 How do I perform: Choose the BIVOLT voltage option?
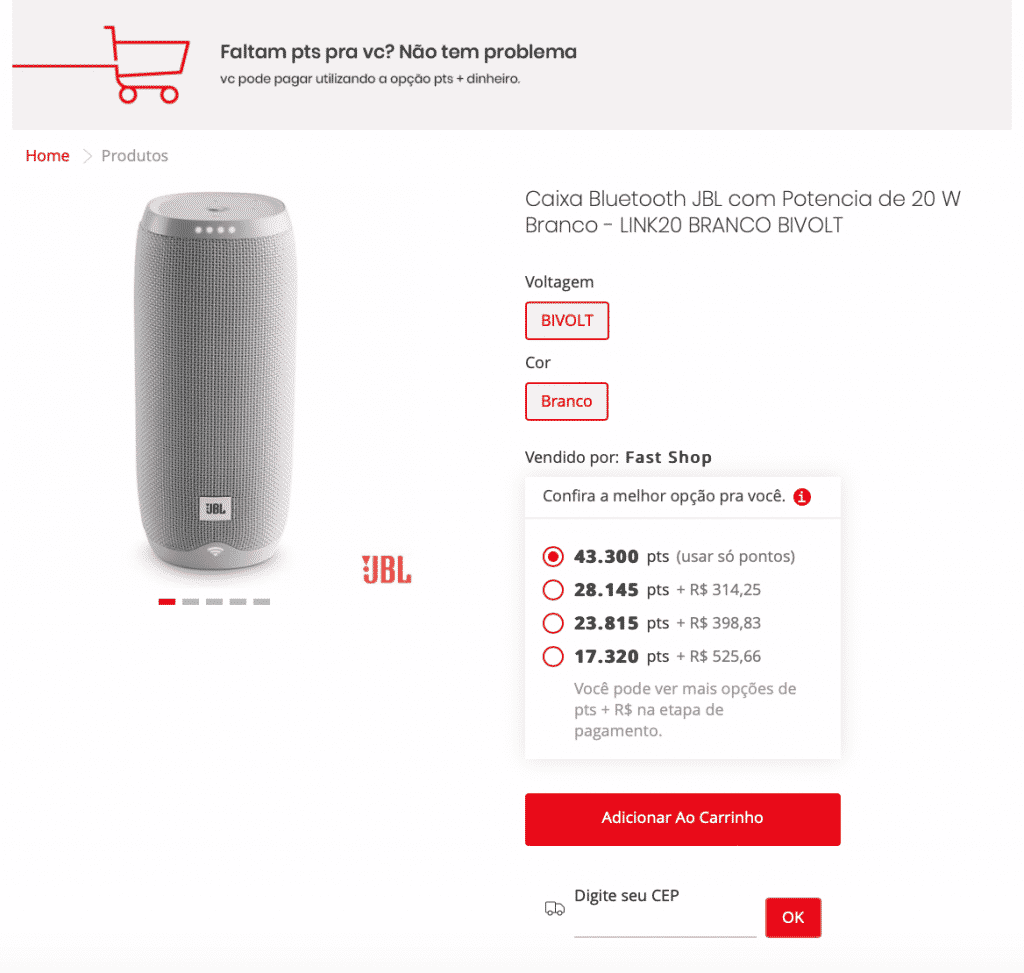click(x=567, y=321)
